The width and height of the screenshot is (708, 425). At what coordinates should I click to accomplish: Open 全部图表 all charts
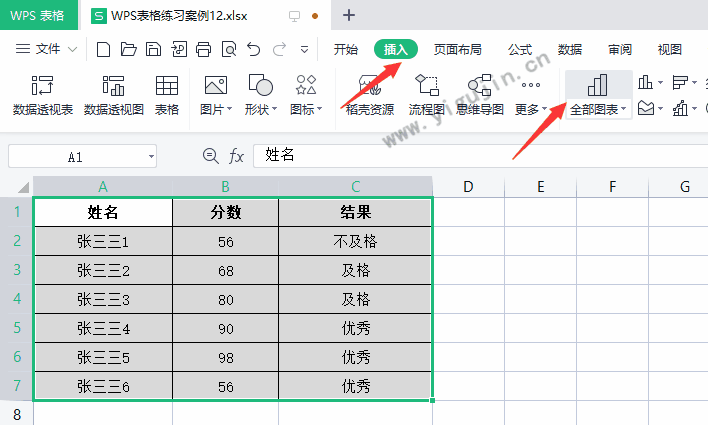click(598, 95)
